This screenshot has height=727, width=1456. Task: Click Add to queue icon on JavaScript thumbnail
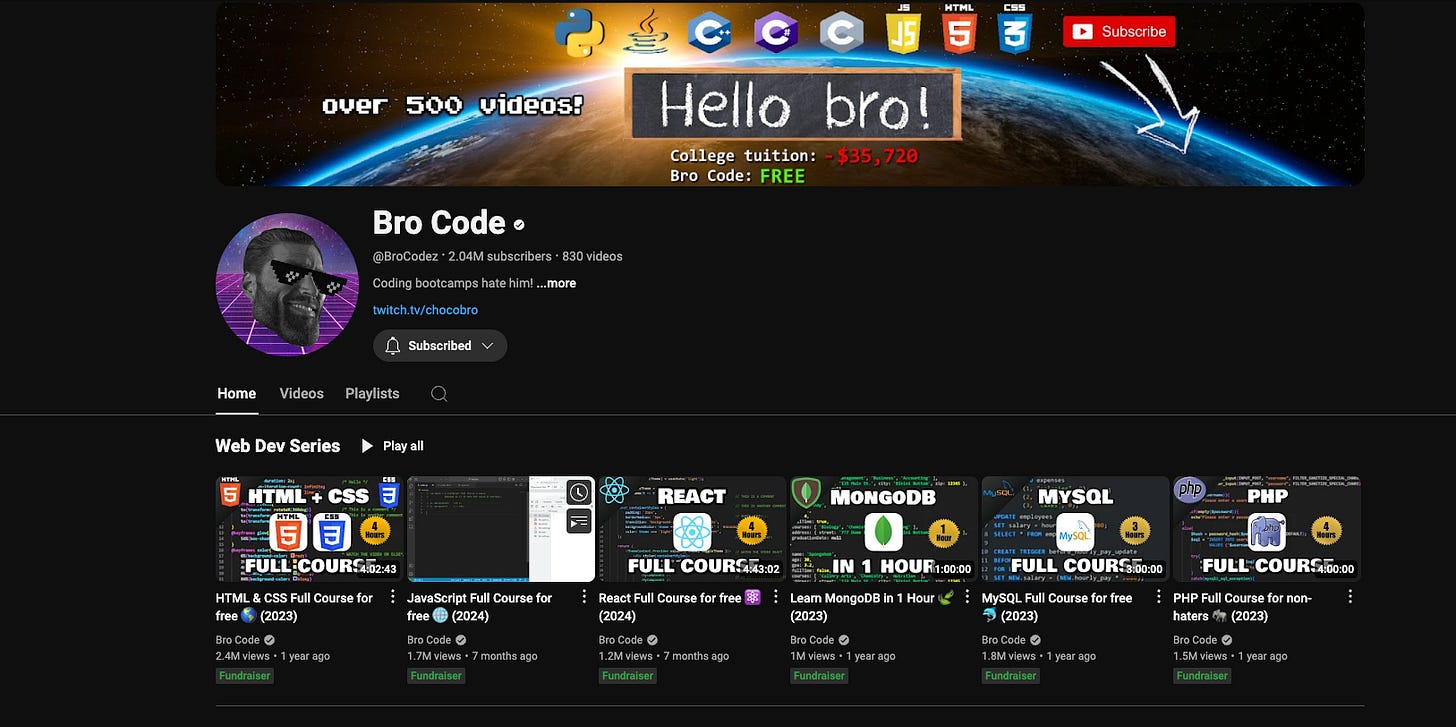(580, 521)
